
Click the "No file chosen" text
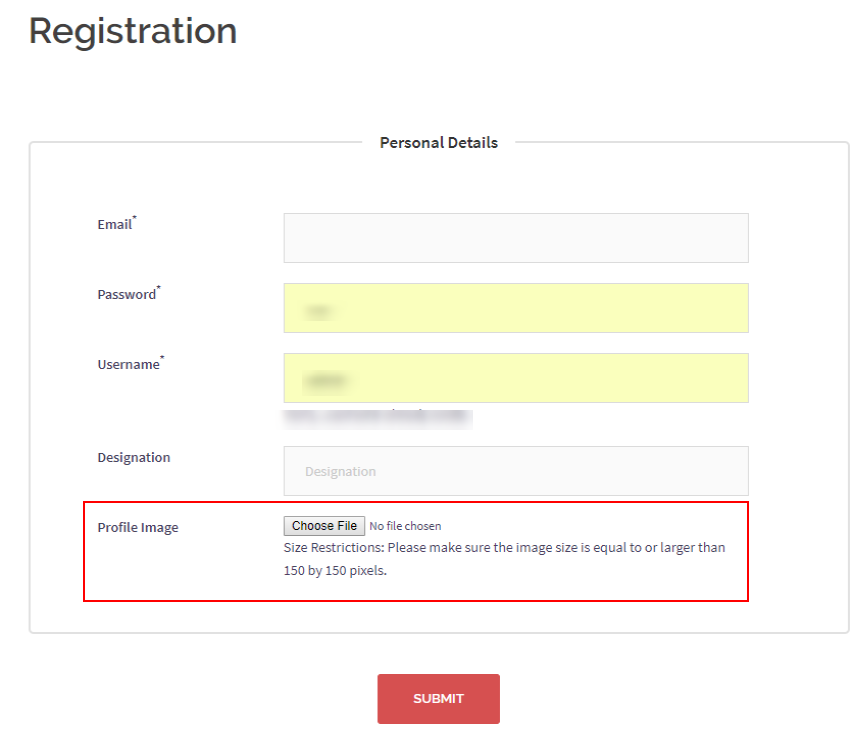click(405, 526)
